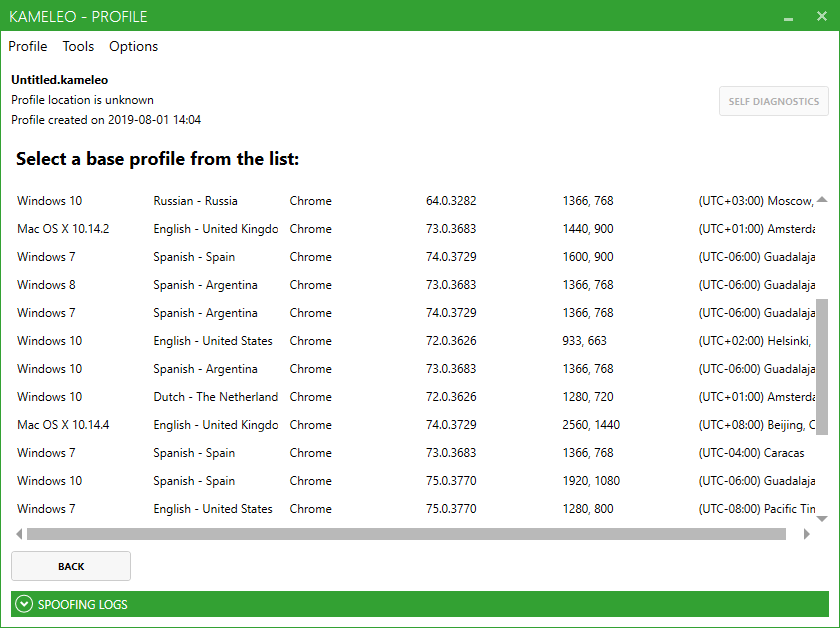Click the (UTC+03:00) Moscow timezone cell

coord(756,201)
